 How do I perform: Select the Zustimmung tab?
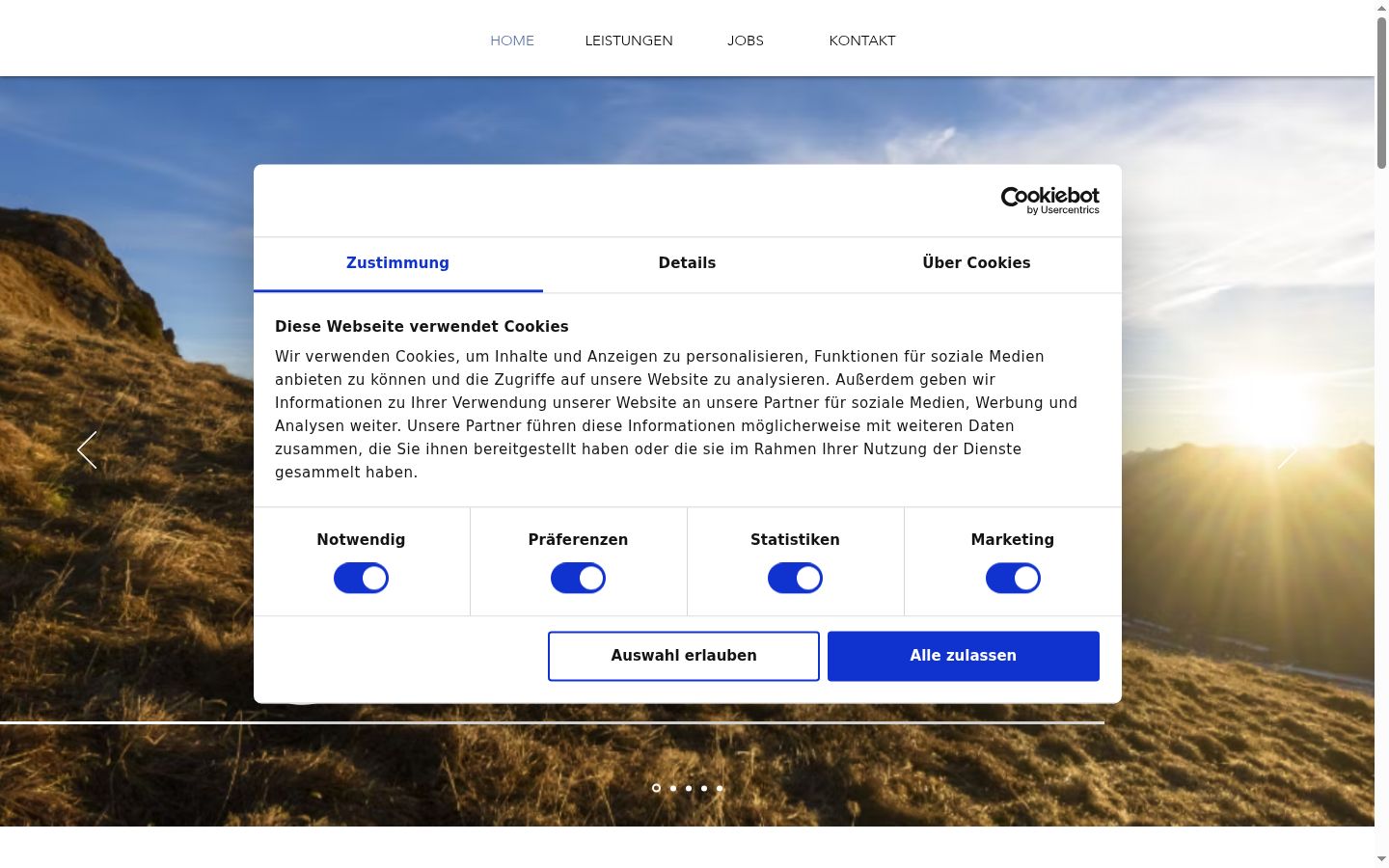397,263
